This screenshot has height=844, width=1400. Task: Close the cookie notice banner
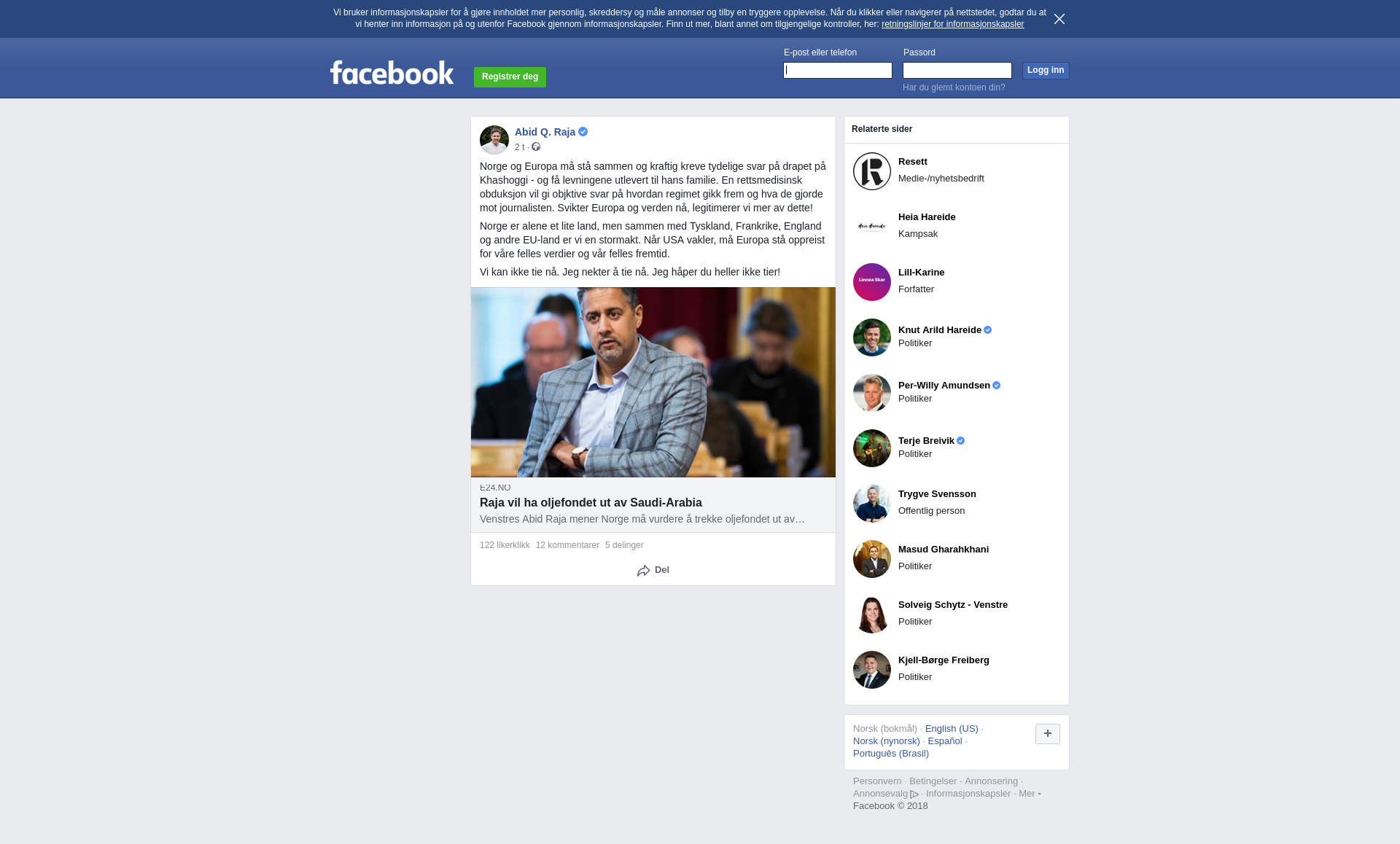click(1059, 19)
